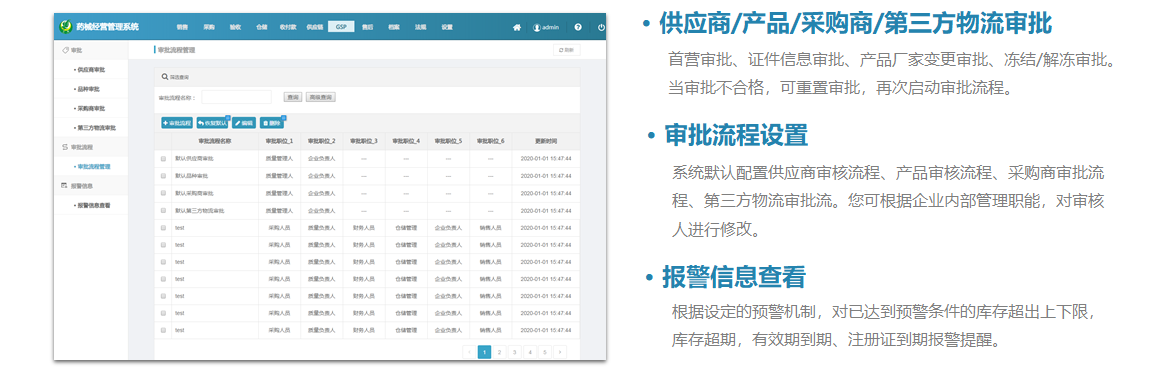Open the 供应链 top menu
Image resolution: width=1157 pixels, height=380 pixels.
315,27
